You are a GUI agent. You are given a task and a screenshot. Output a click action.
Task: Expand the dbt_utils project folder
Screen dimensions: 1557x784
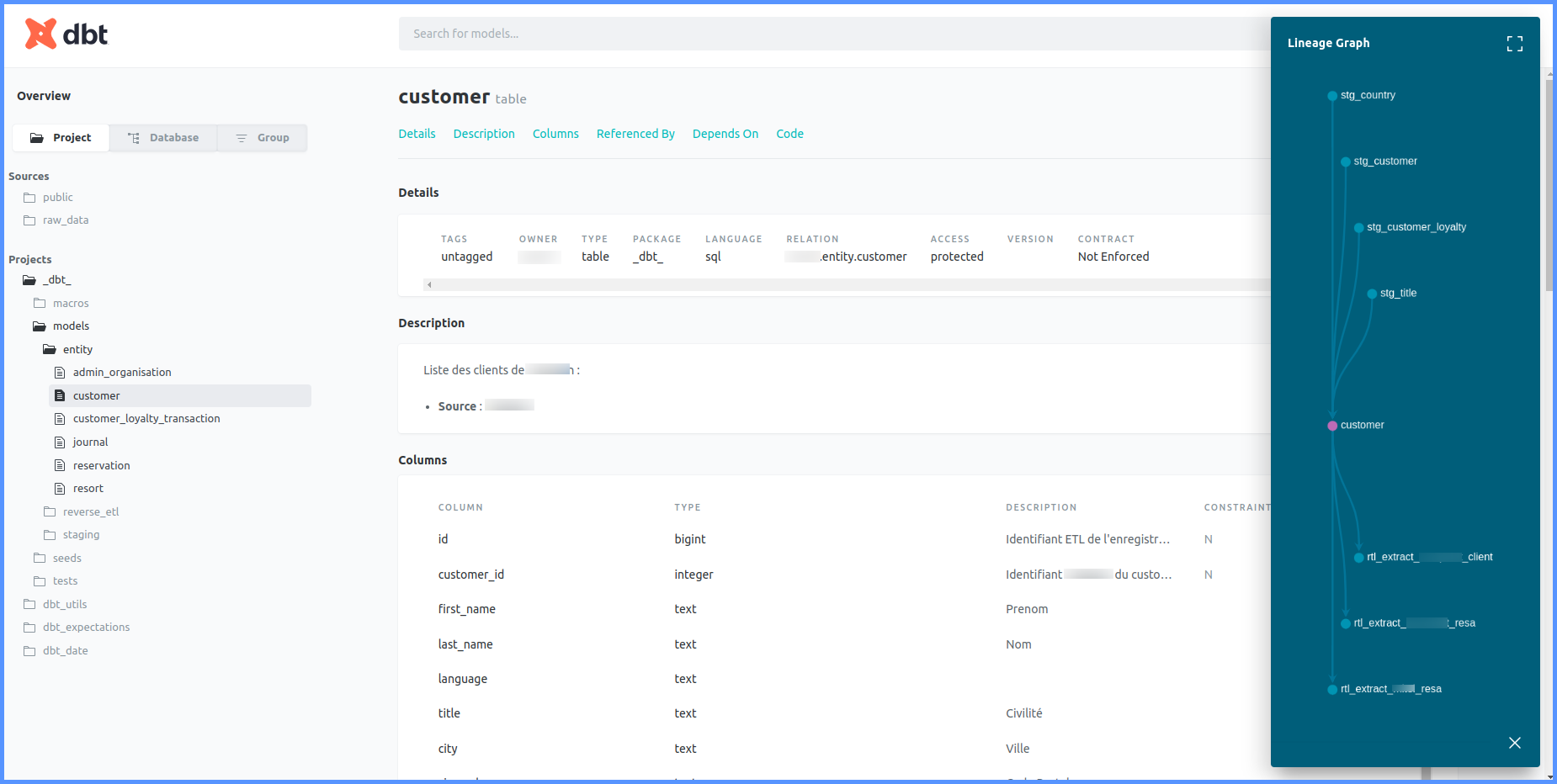coord(65,605)
